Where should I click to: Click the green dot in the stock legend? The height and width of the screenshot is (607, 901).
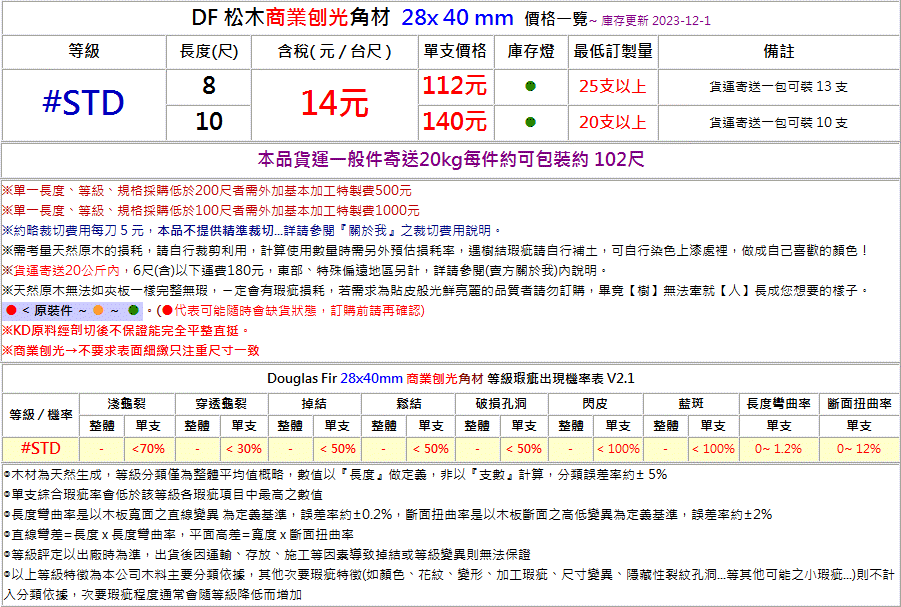pyautogui.click(x=133, y=310)
